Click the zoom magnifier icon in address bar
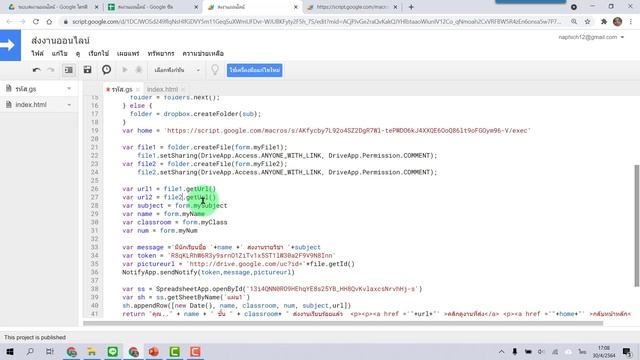 click(574, 22)
